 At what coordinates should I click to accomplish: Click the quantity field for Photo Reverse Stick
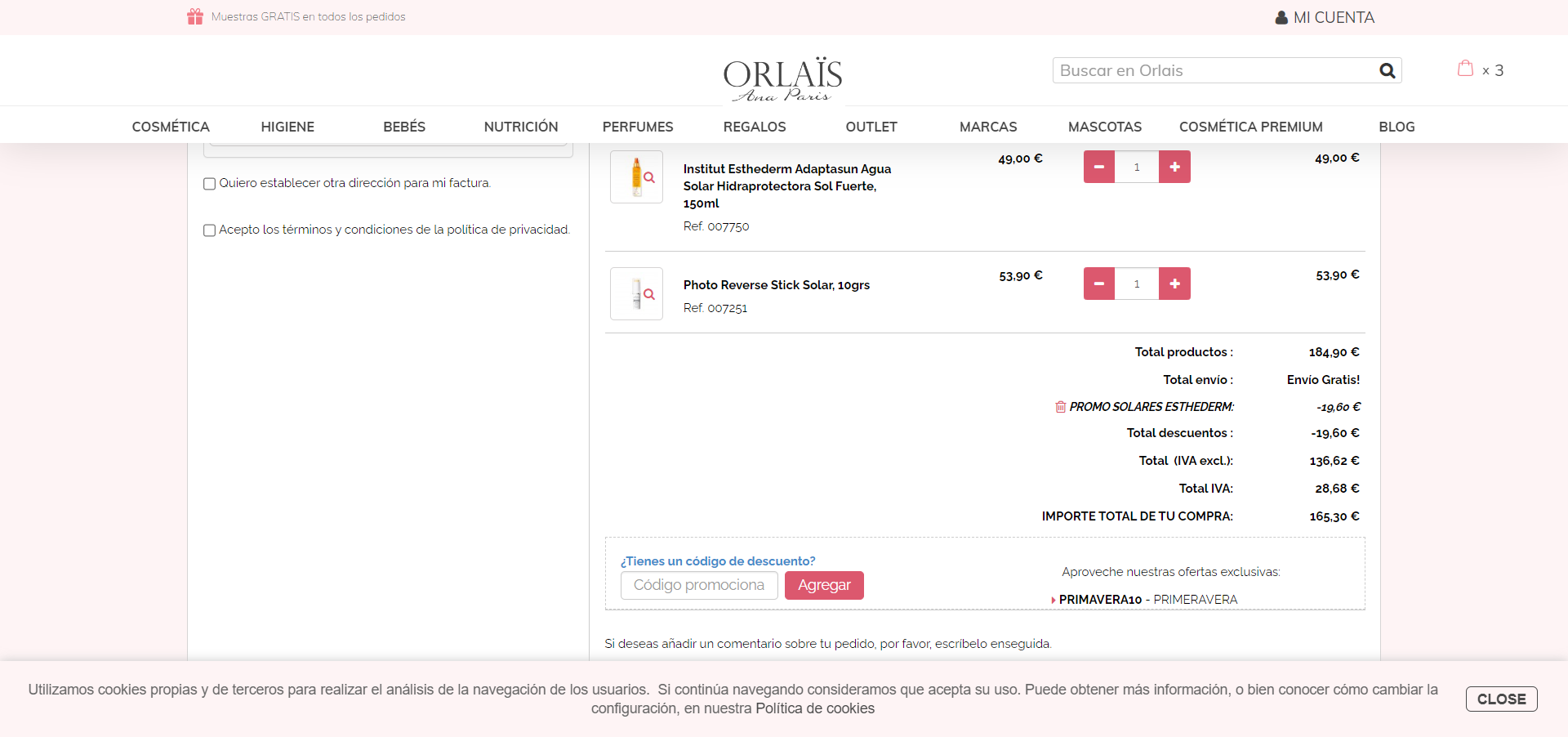point(1137,284)
